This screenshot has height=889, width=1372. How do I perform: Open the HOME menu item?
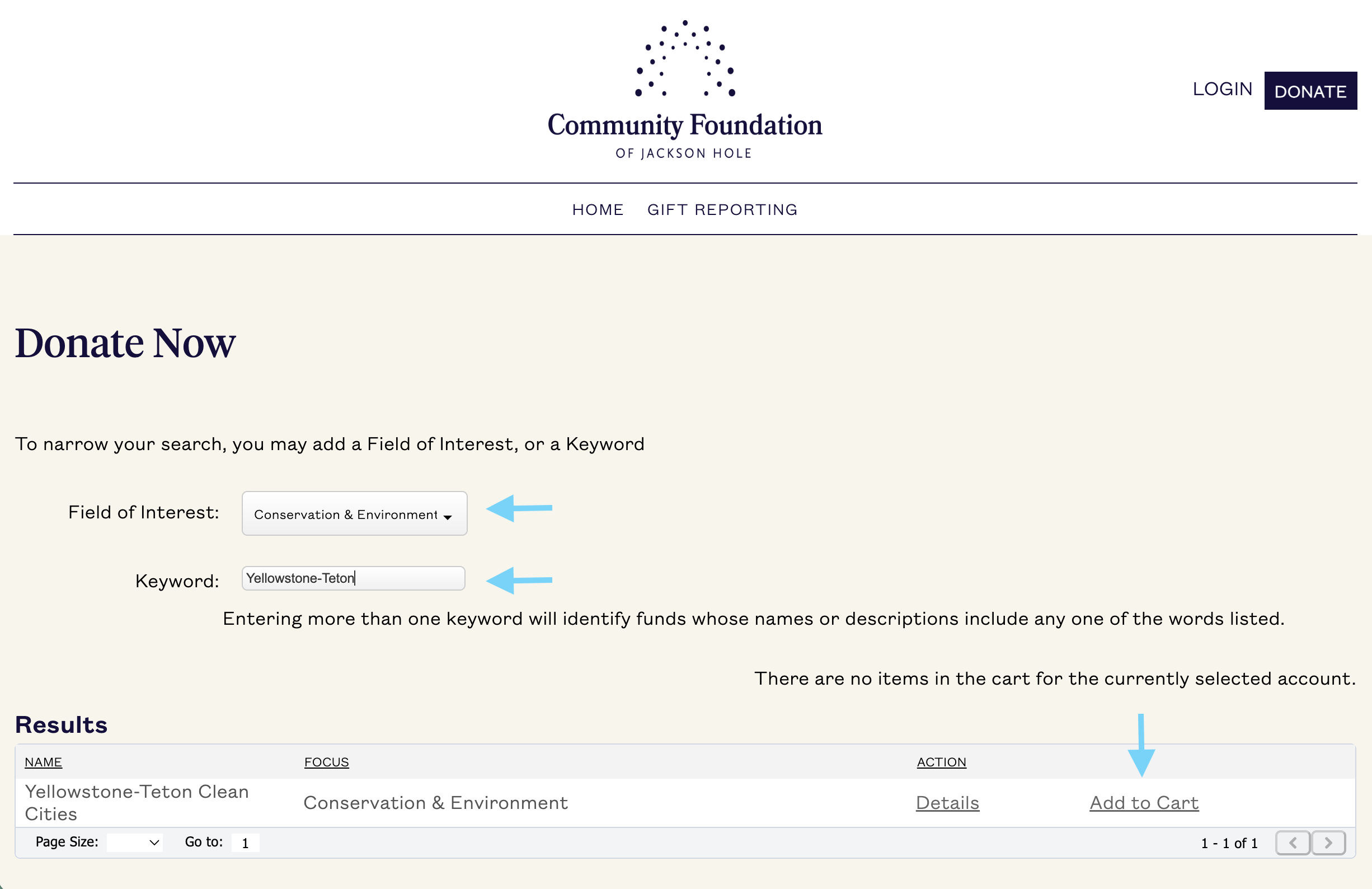(598, 209)
